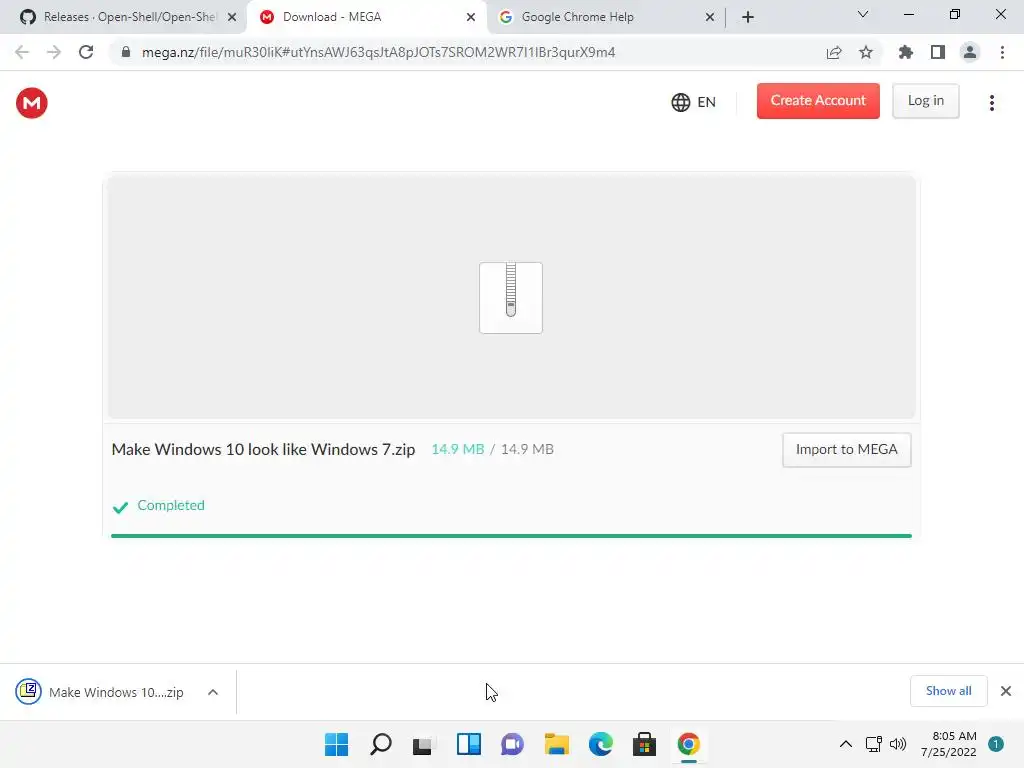The width and height of the screenshot is (1024, 768).
Task: Open the MEGA page three-dot menu
Action: pos(991,103)
